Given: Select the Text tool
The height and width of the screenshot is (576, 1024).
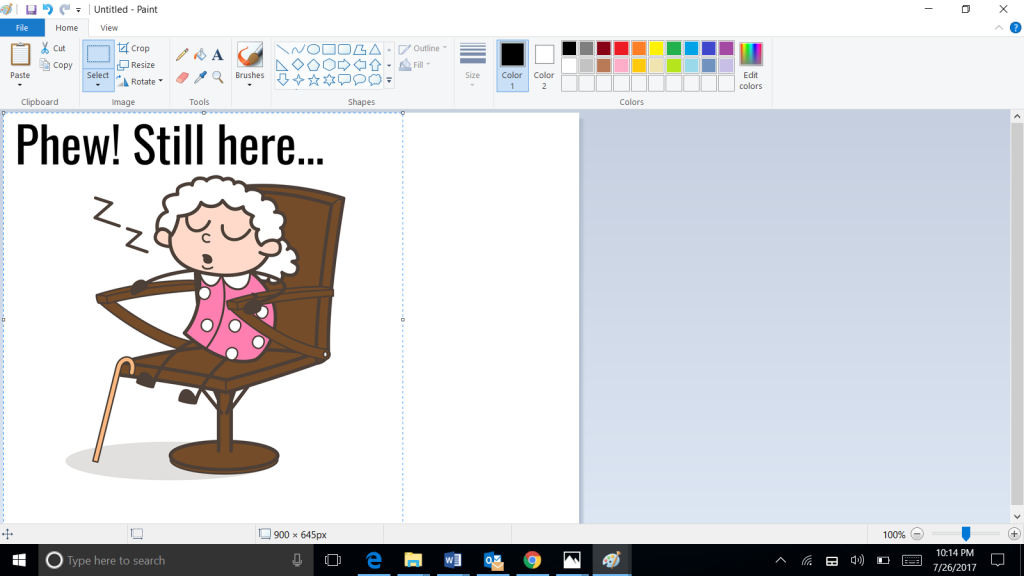Looking at the screenshot, I should click(x=216, y=55).
